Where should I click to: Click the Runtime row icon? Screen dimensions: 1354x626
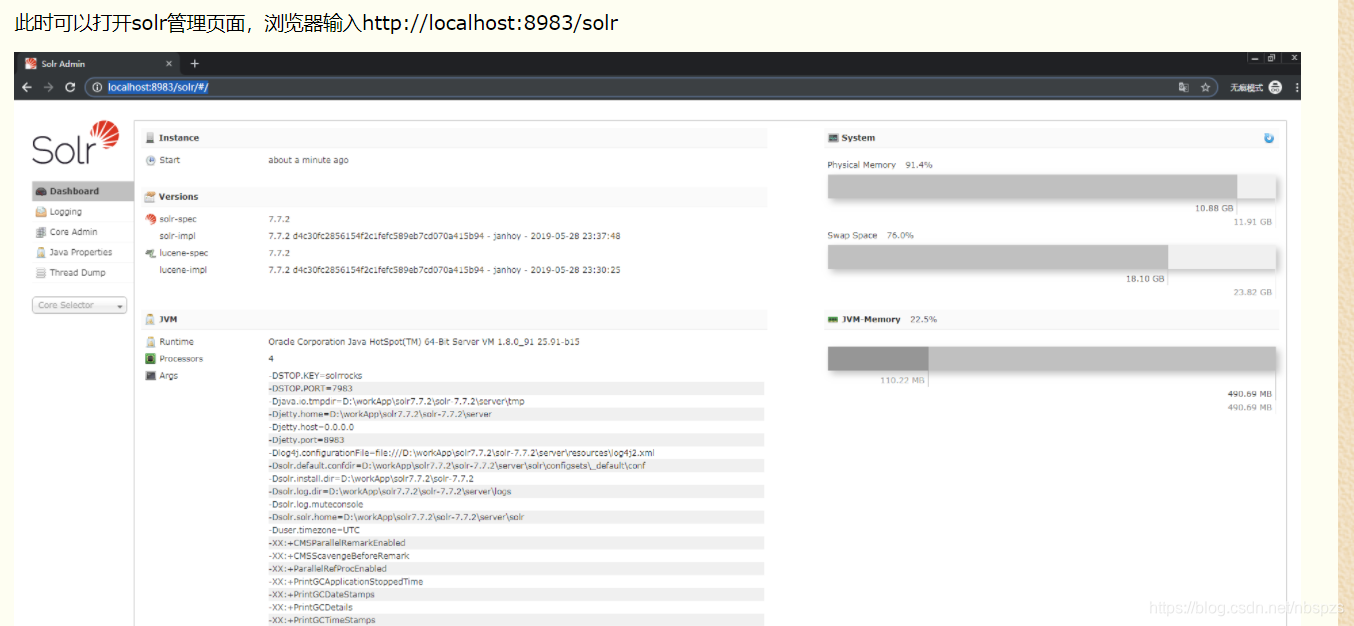coord(151,342)
